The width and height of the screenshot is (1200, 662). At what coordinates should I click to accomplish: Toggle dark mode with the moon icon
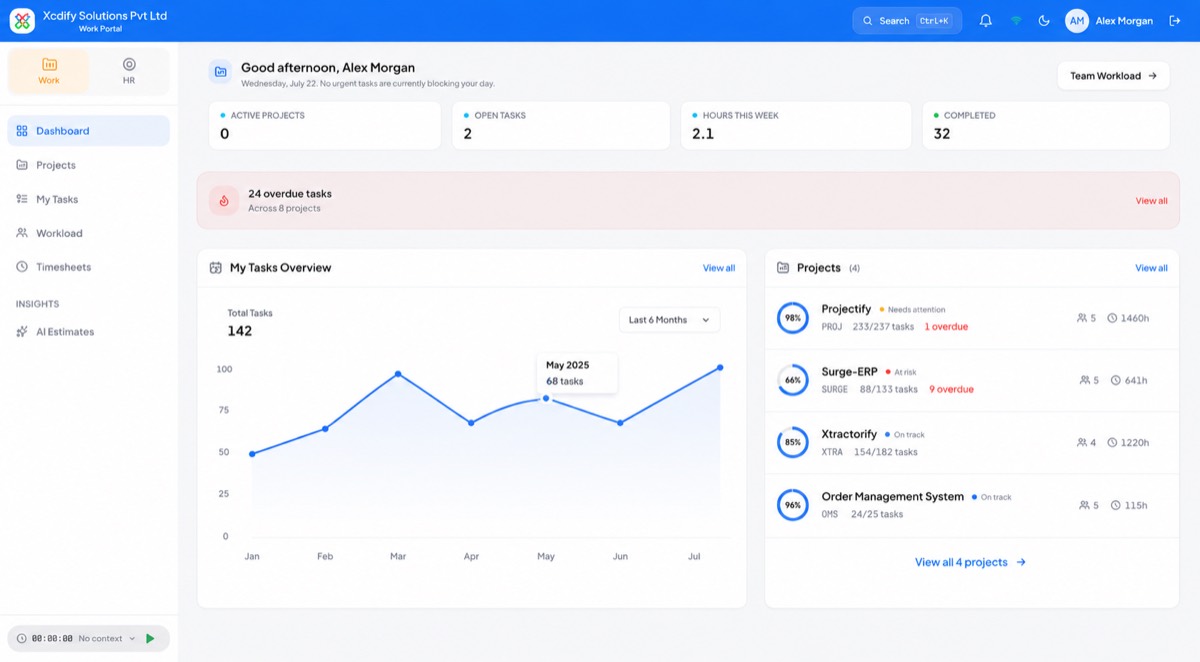point(1044,21)
